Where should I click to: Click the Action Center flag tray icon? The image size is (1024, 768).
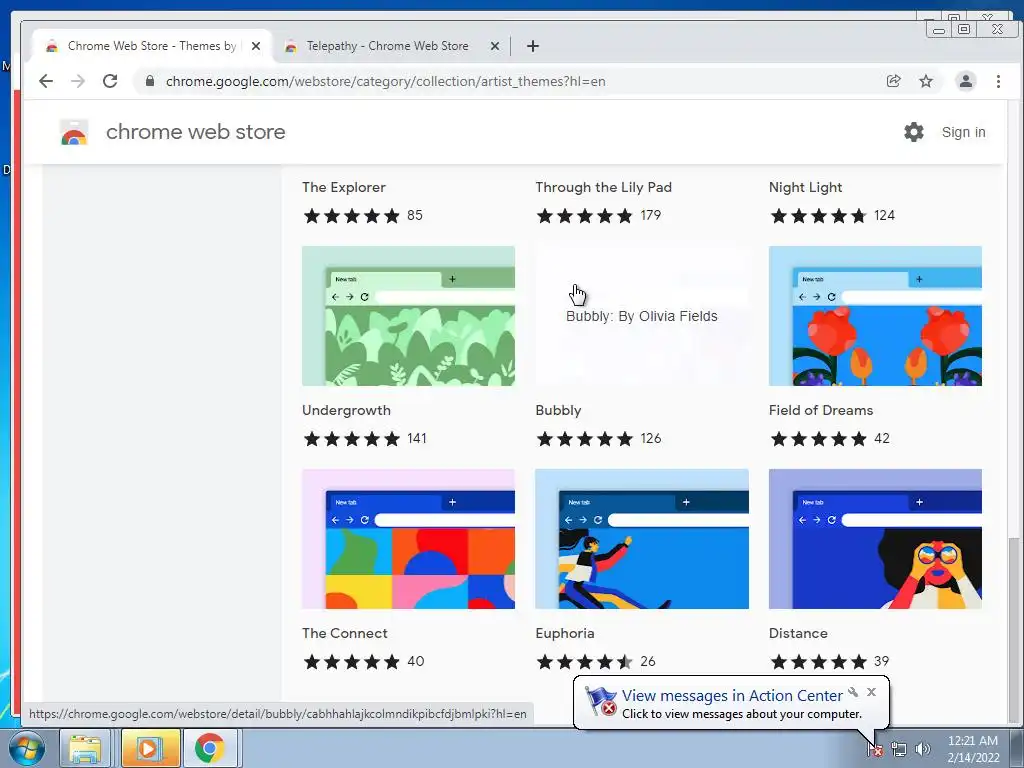[x=876, y=749]
